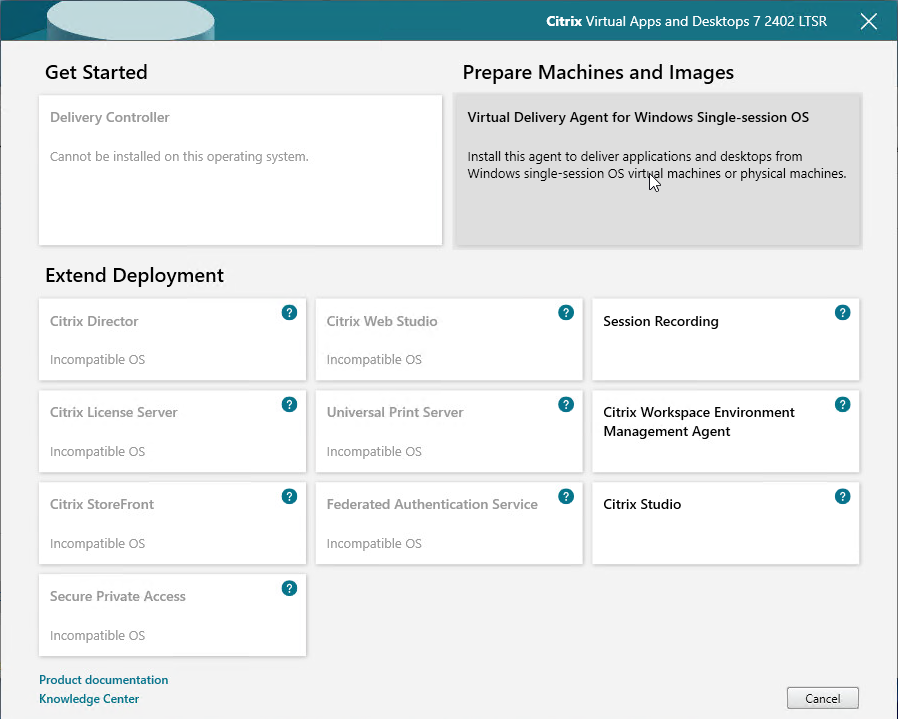Select the Citrix Studio tile
898x719 pixels.
point(726,523)
